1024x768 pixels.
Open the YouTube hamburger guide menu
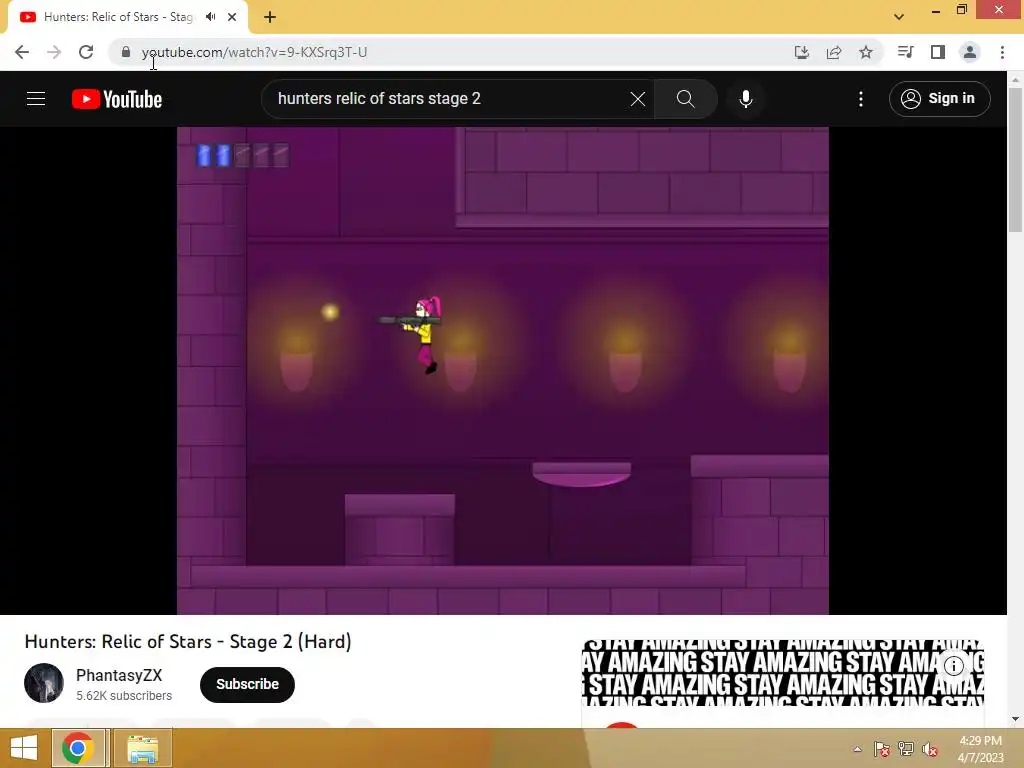[x=36, y=99]
